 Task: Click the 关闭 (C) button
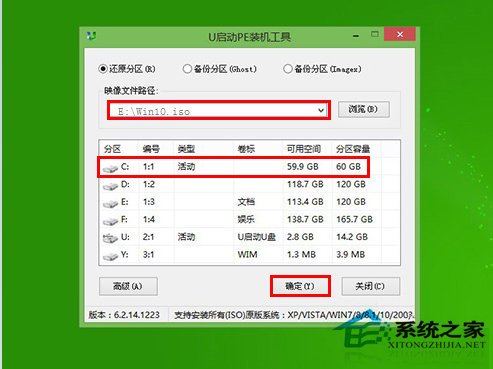point(370,286)
